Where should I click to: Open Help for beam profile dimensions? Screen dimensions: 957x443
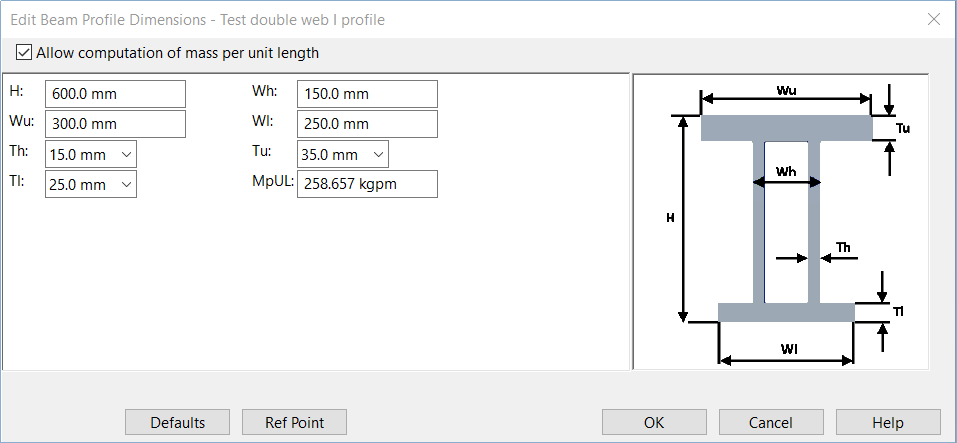(887, 422)
